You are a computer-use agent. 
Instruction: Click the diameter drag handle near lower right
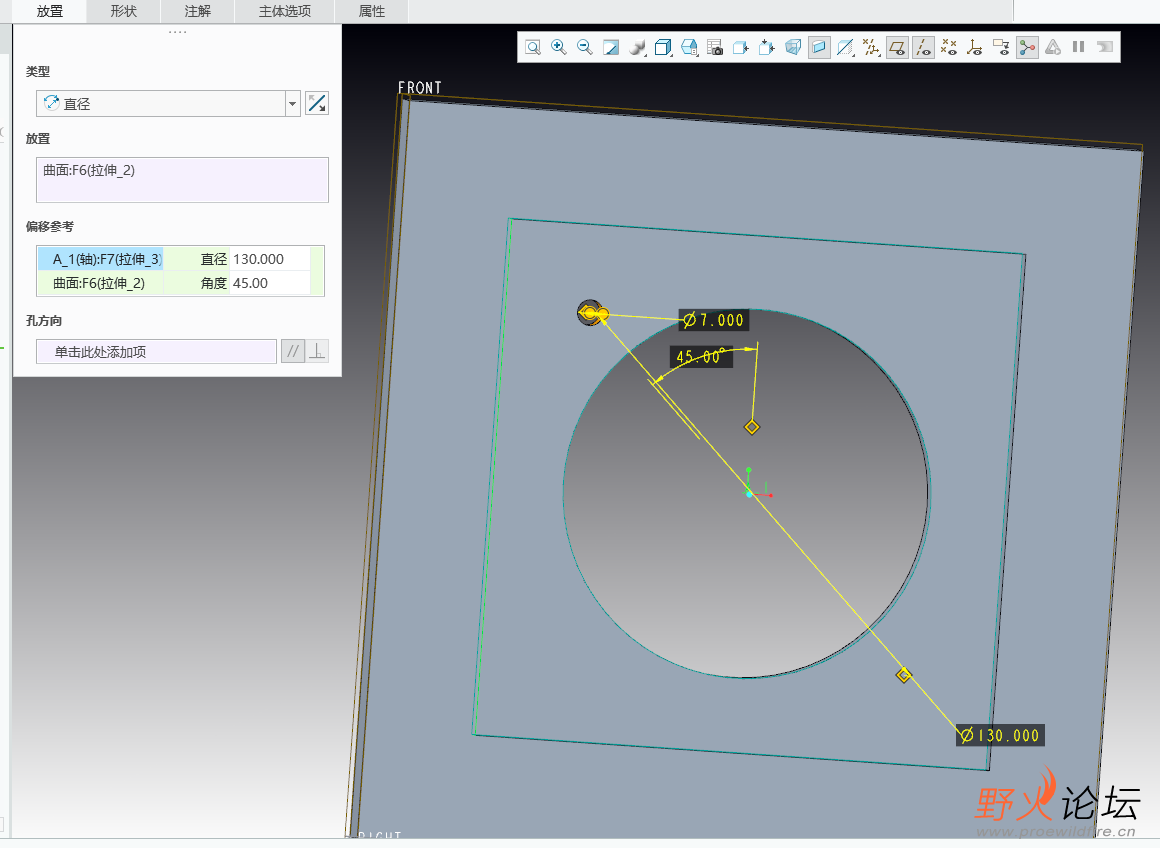pyautogui.click(x=903, y=675)
